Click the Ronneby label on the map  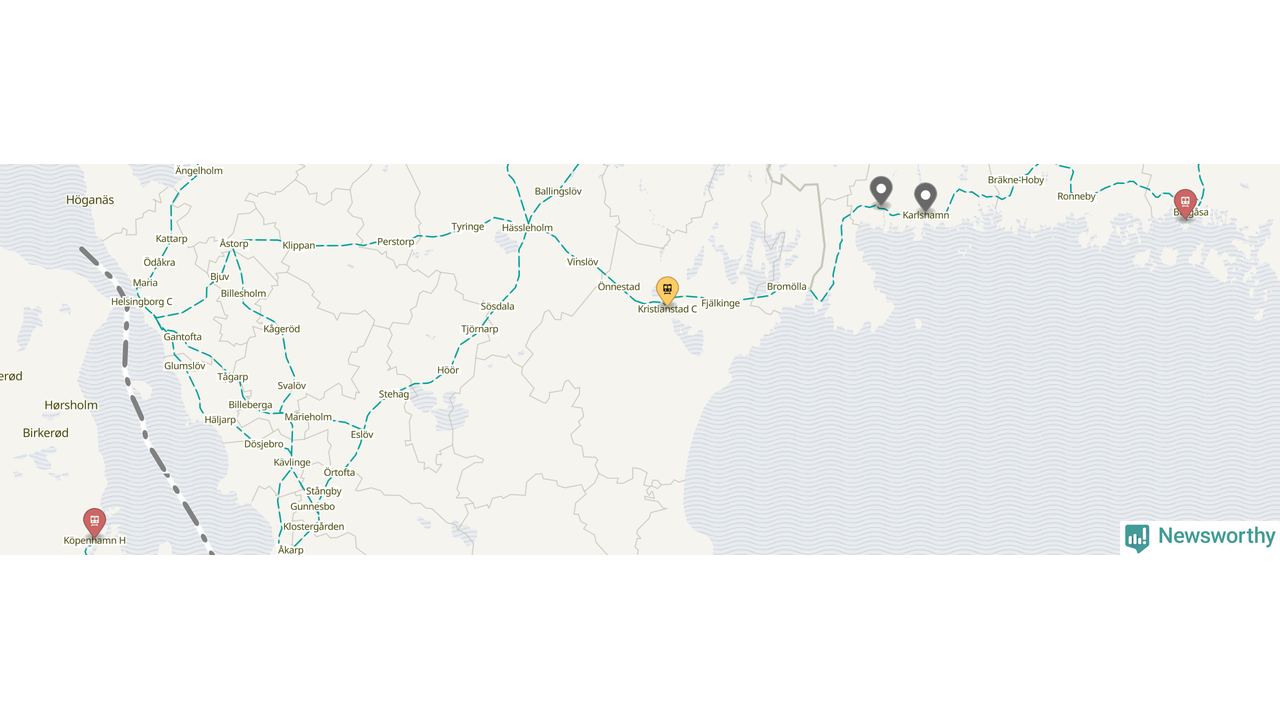click(1077, 197)
